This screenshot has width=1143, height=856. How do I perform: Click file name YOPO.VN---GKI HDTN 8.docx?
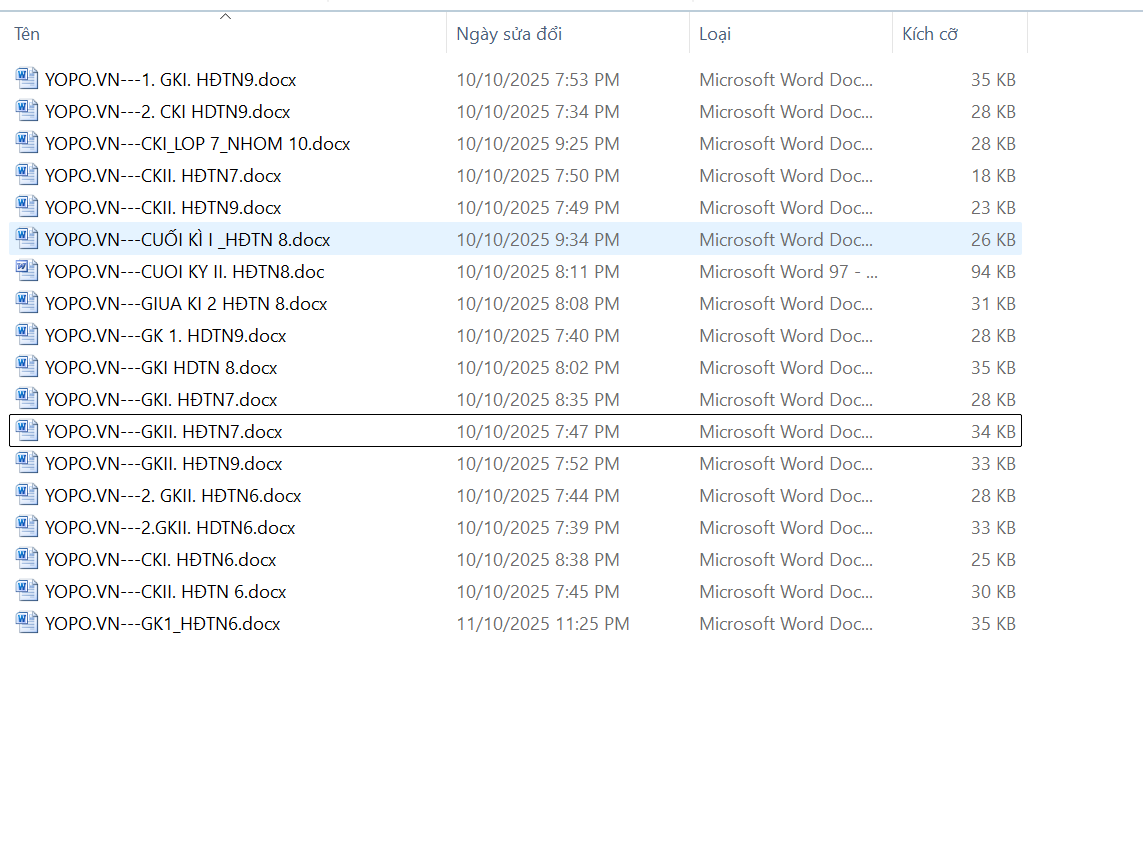tap(161, 368)
